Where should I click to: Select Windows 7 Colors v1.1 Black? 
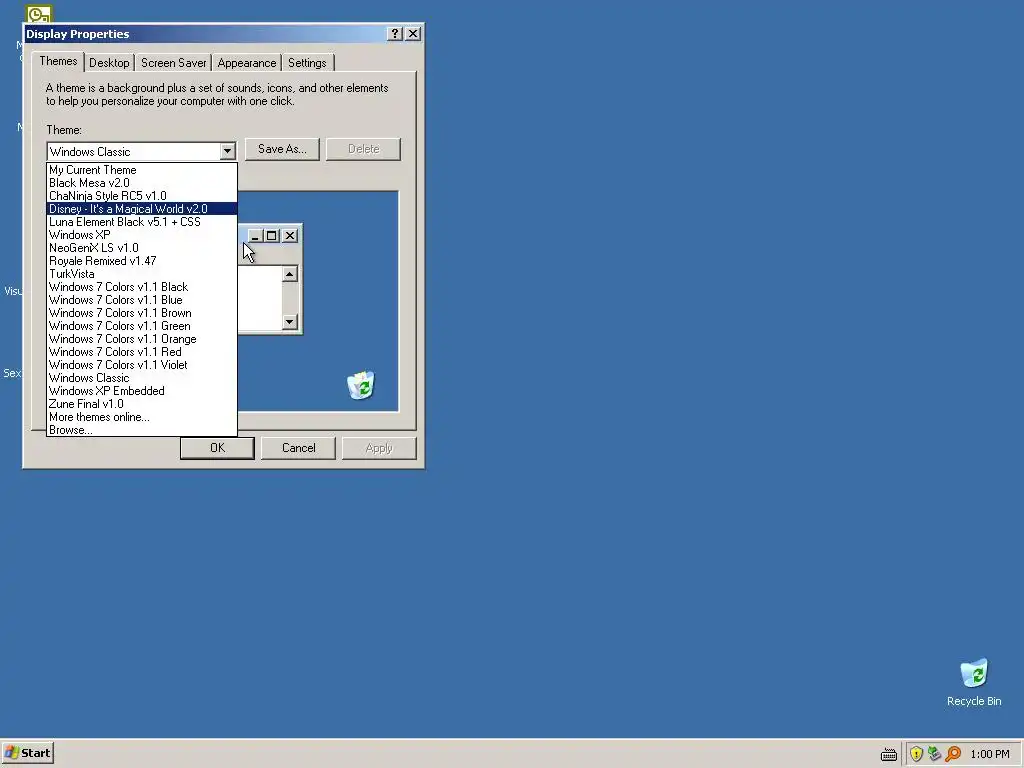click(142, 287)
